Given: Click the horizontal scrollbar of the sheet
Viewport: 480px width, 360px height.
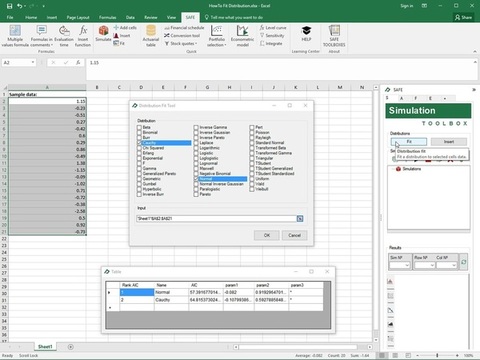Looking at the screenshot, I should (x=298, y=347).
